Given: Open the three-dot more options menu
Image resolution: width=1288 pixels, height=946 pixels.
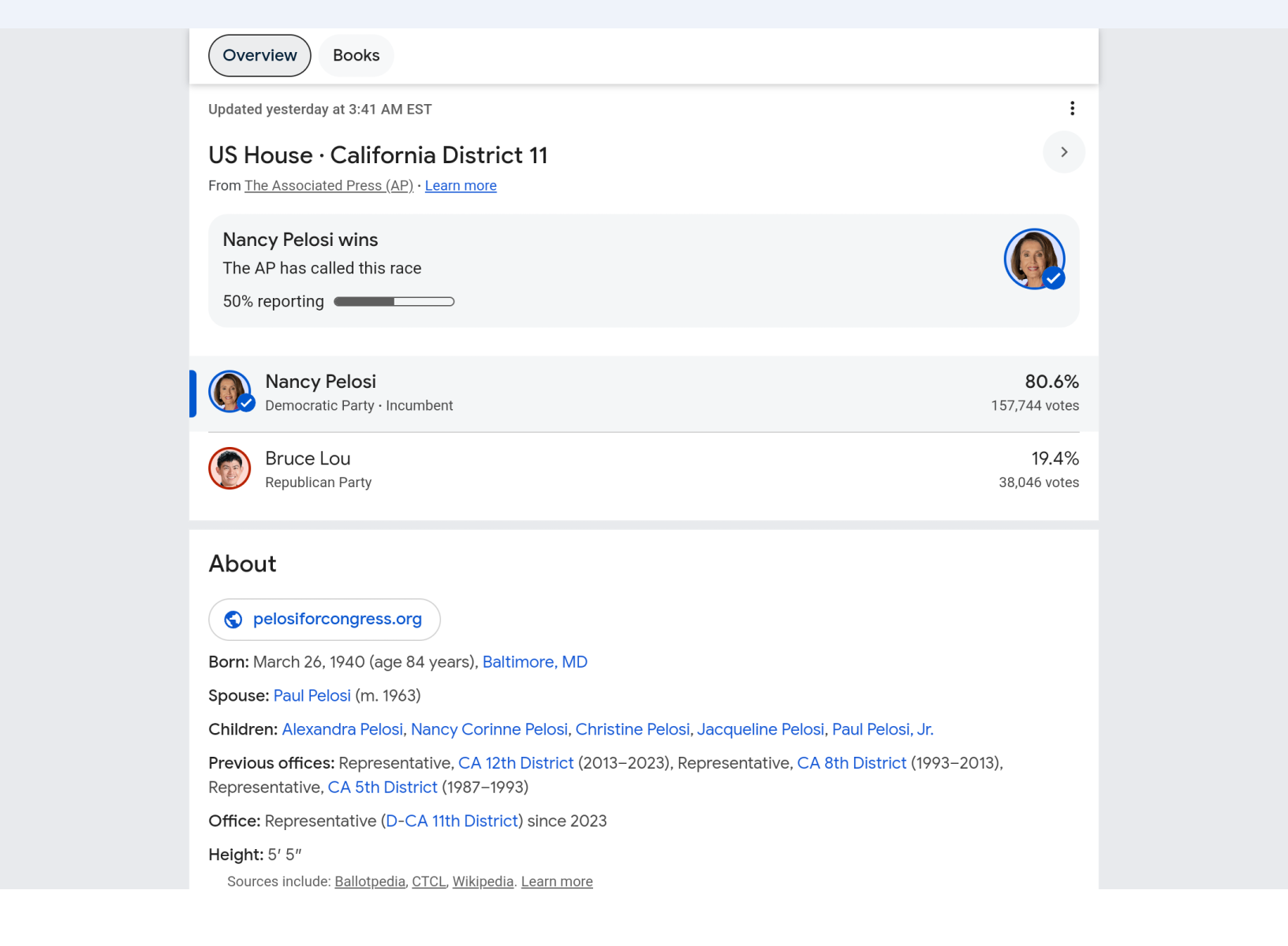Looking at the screenshot, I should (1072, 109).
